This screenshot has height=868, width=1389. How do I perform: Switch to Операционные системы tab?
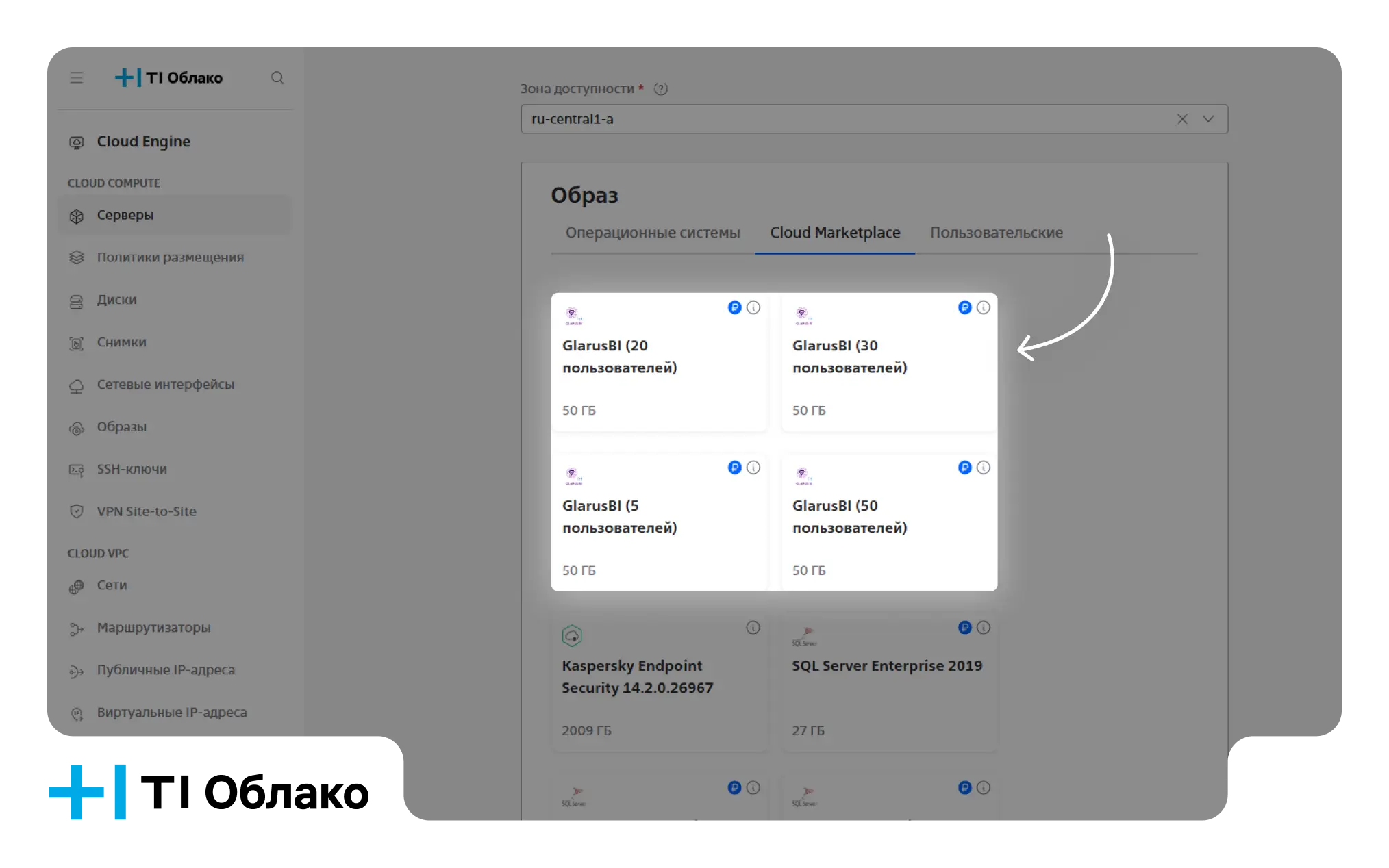tap(653, 233)
